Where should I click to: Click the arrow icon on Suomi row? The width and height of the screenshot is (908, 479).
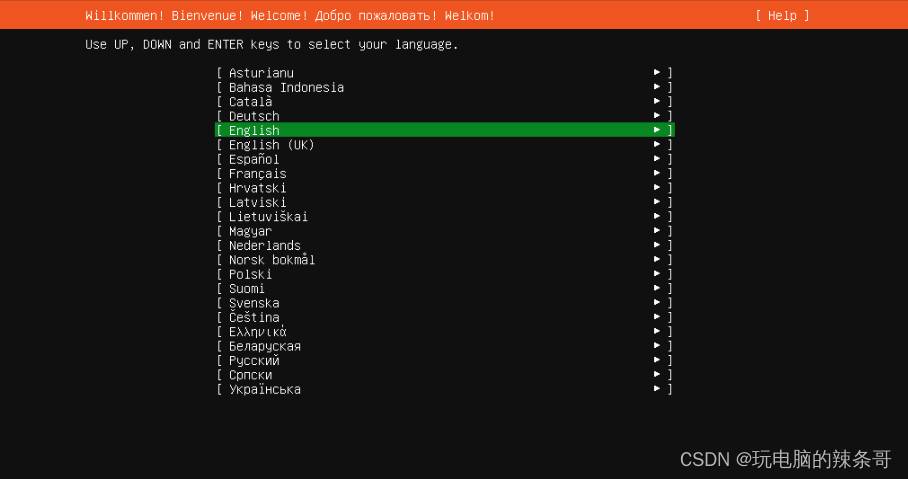pyautogui.click(x=657, y=289)
